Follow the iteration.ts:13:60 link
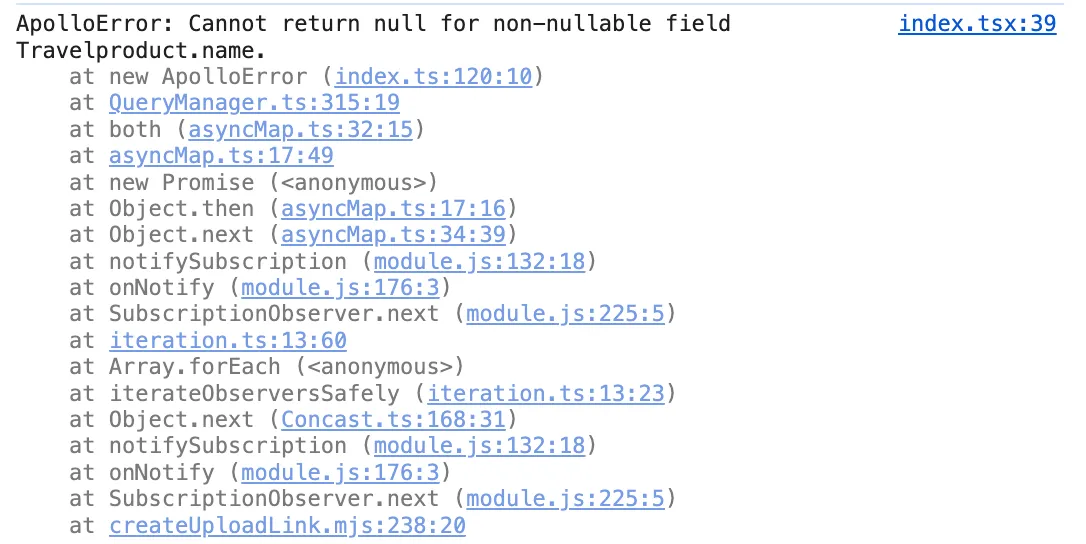The height and width of the screenshot is (544, 1086). tap(228, 340)
